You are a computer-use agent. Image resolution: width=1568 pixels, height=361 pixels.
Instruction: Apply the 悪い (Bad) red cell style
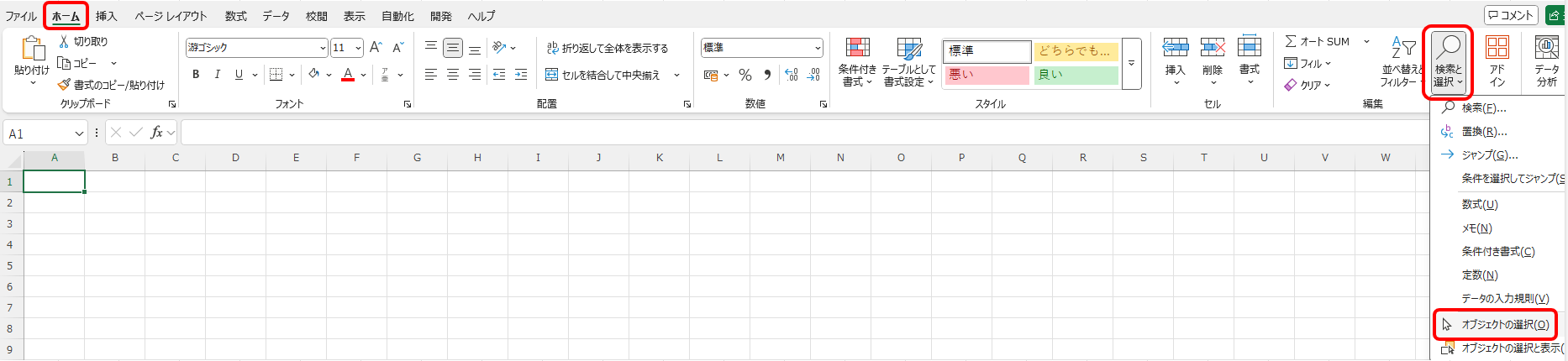pyautogui.click(x=986, y=75)
